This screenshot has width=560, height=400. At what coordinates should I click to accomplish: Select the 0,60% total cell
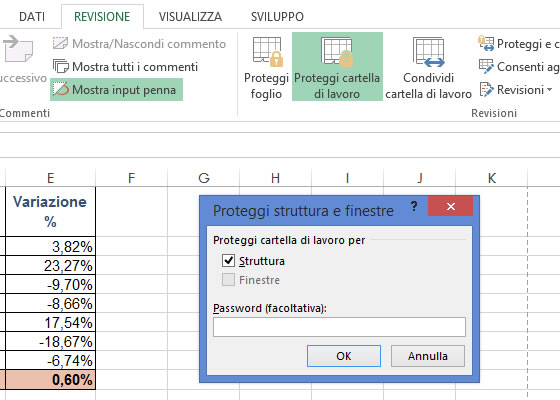50,380
